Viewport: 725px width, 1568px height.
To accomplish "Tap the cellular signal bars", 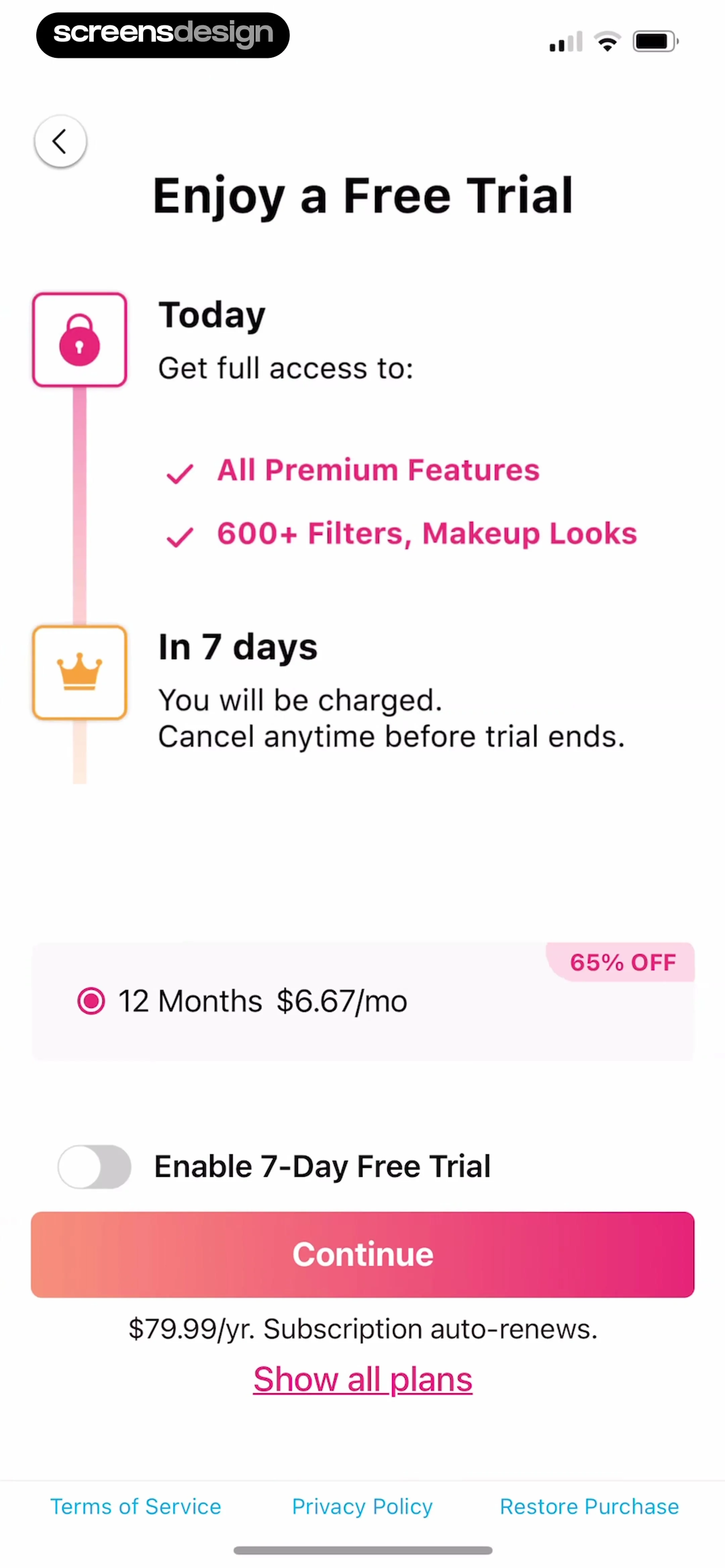I will 566,42.
